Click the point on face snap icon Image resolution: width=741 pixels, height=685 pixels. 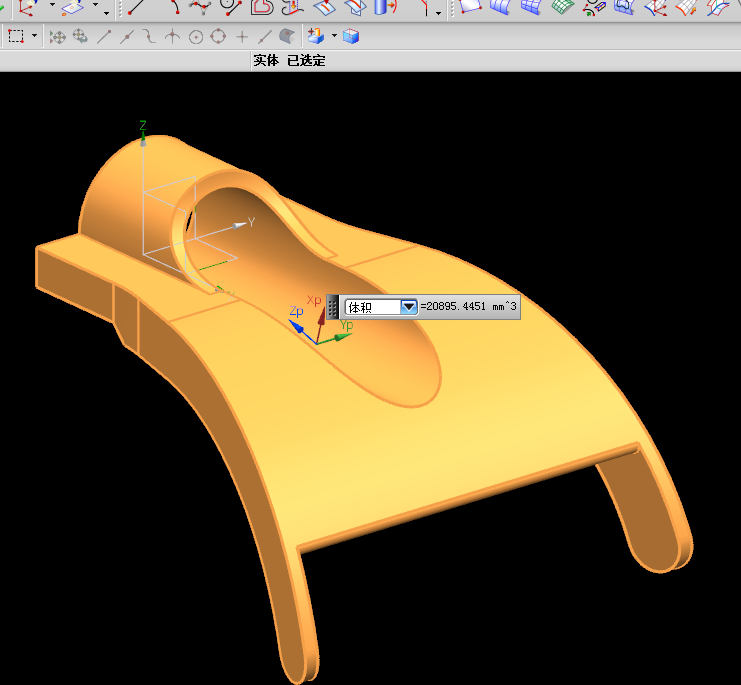tap(287, 37)
